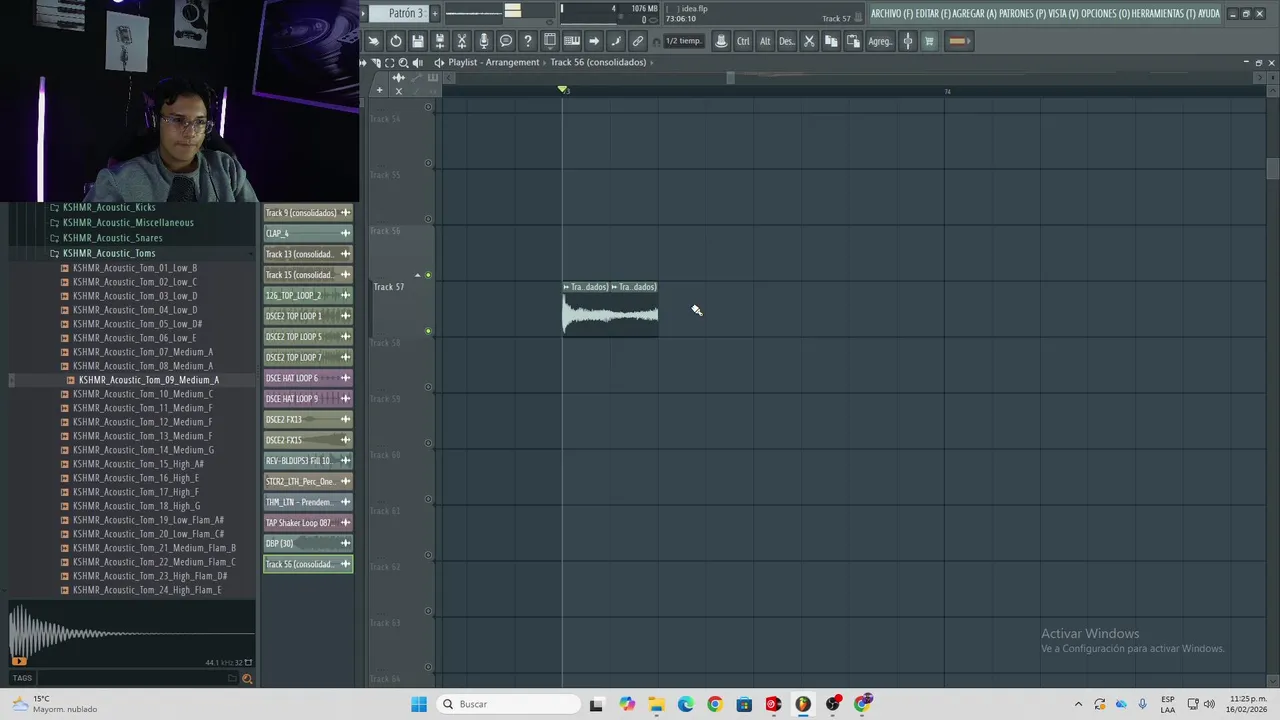Click the shopping cart icon in toolbar
Image resolution: width=1280 pixels, height=720 pixels.
click(929, 41)
